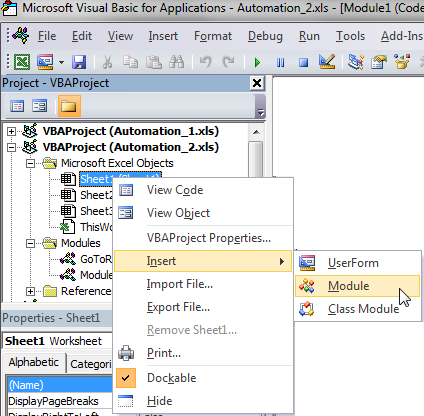This screenshot has height=416, width=424.
Task: Click the Cut scissors icon
Action: point(107,62)
